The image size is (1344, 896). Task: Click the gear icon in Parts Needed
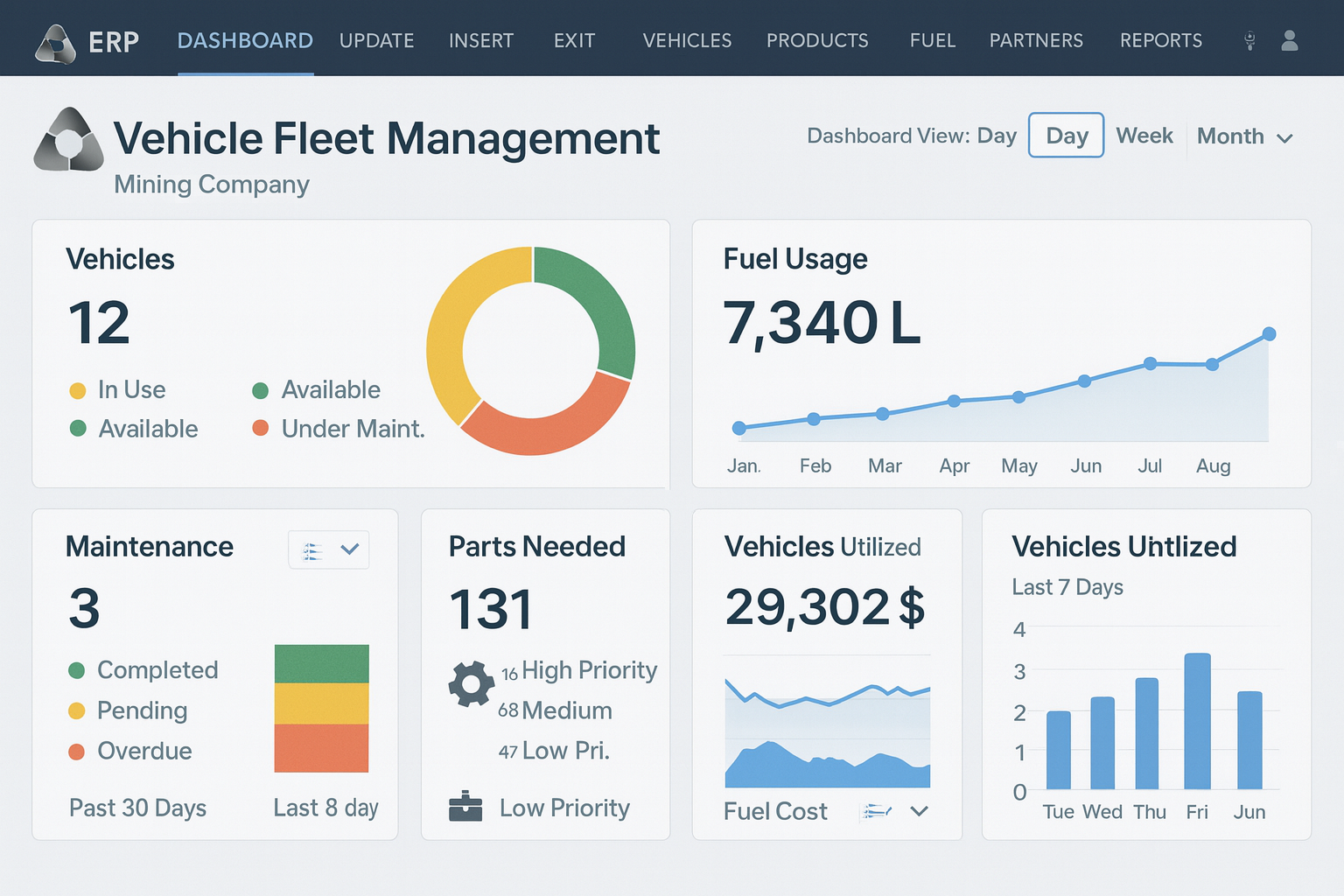pyautogui.click(x=472, y=683)
